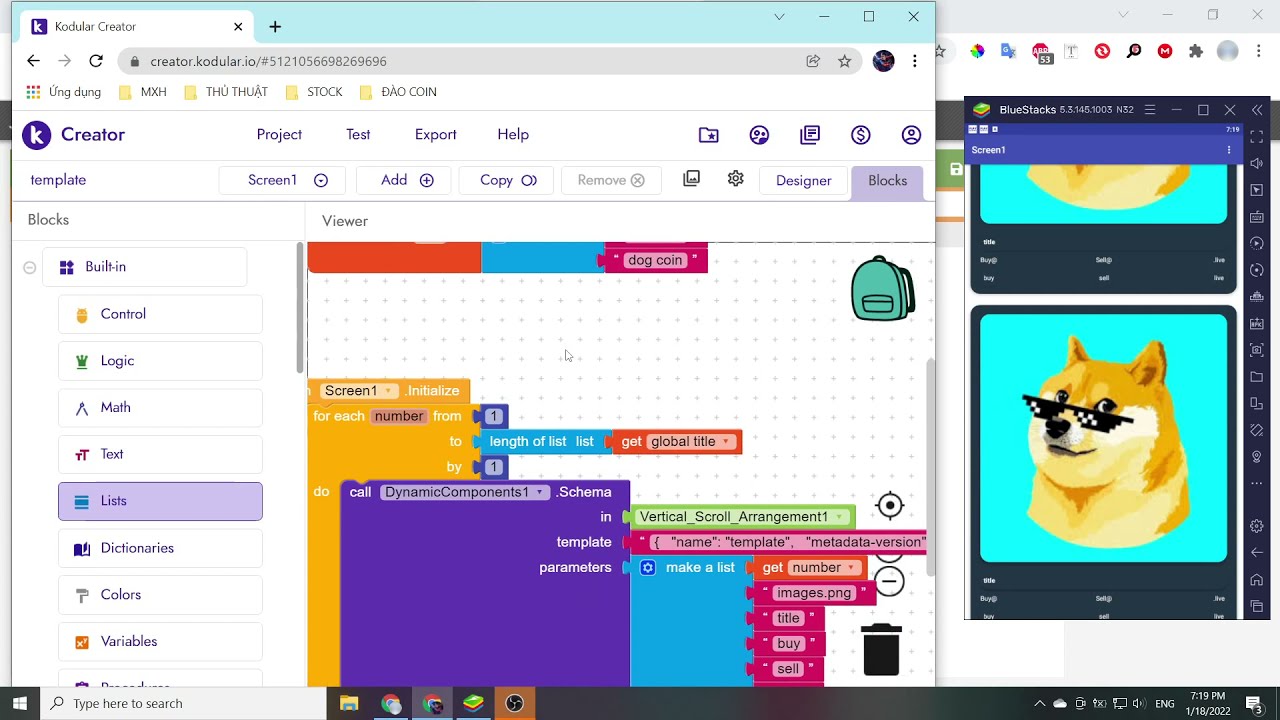Select the Dictionaries blocks category
The height and width of the screenshot is (720, 1280).
[160, 548]
